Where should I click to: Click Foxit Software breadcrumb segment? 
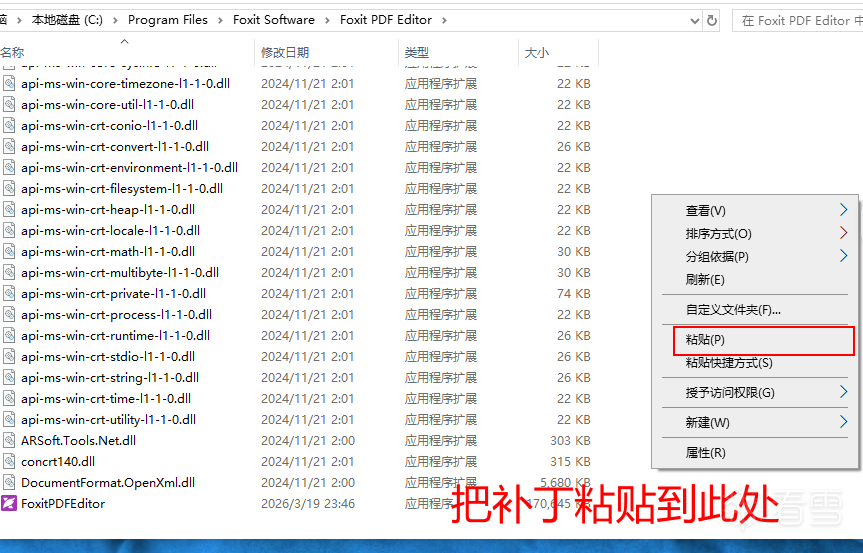coord(273,20)
